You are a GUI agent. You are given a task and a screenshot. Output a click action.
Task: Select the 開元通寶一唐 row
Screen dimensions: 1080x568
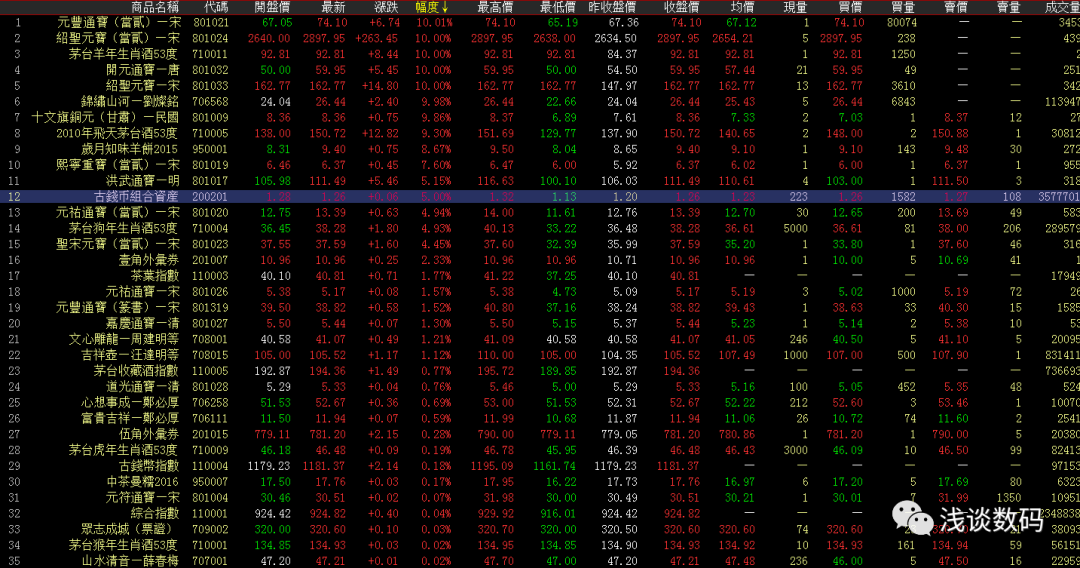point(540,70)
